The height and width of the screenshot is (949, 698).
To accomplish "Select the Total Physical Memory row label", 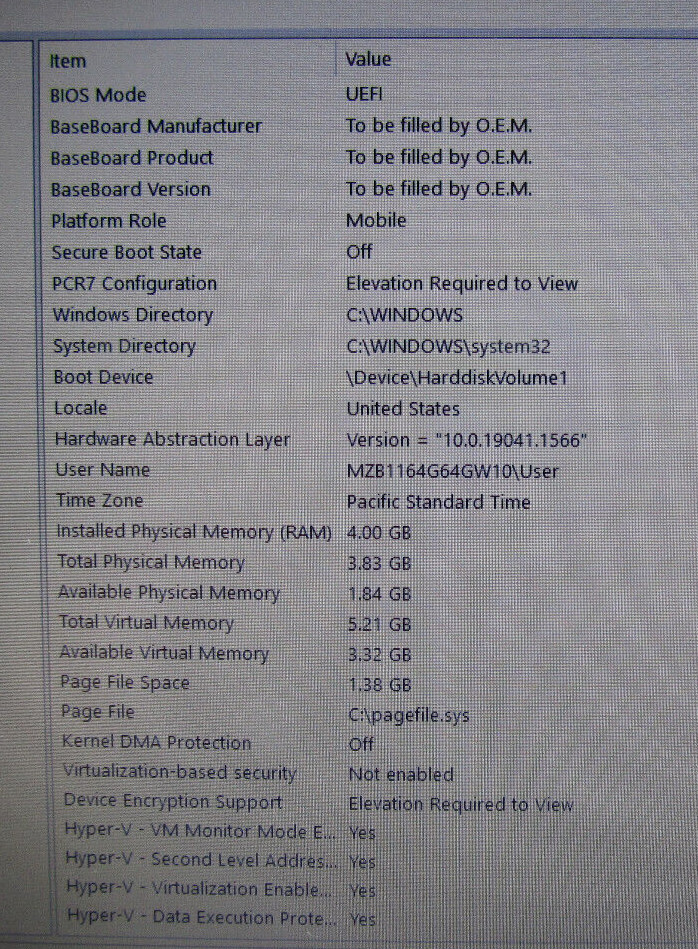I will (151, 562).
